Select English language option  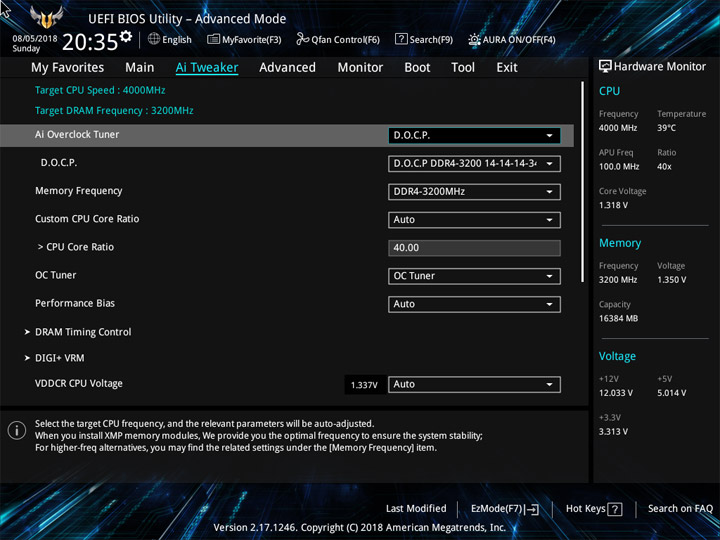coord(177,40)
